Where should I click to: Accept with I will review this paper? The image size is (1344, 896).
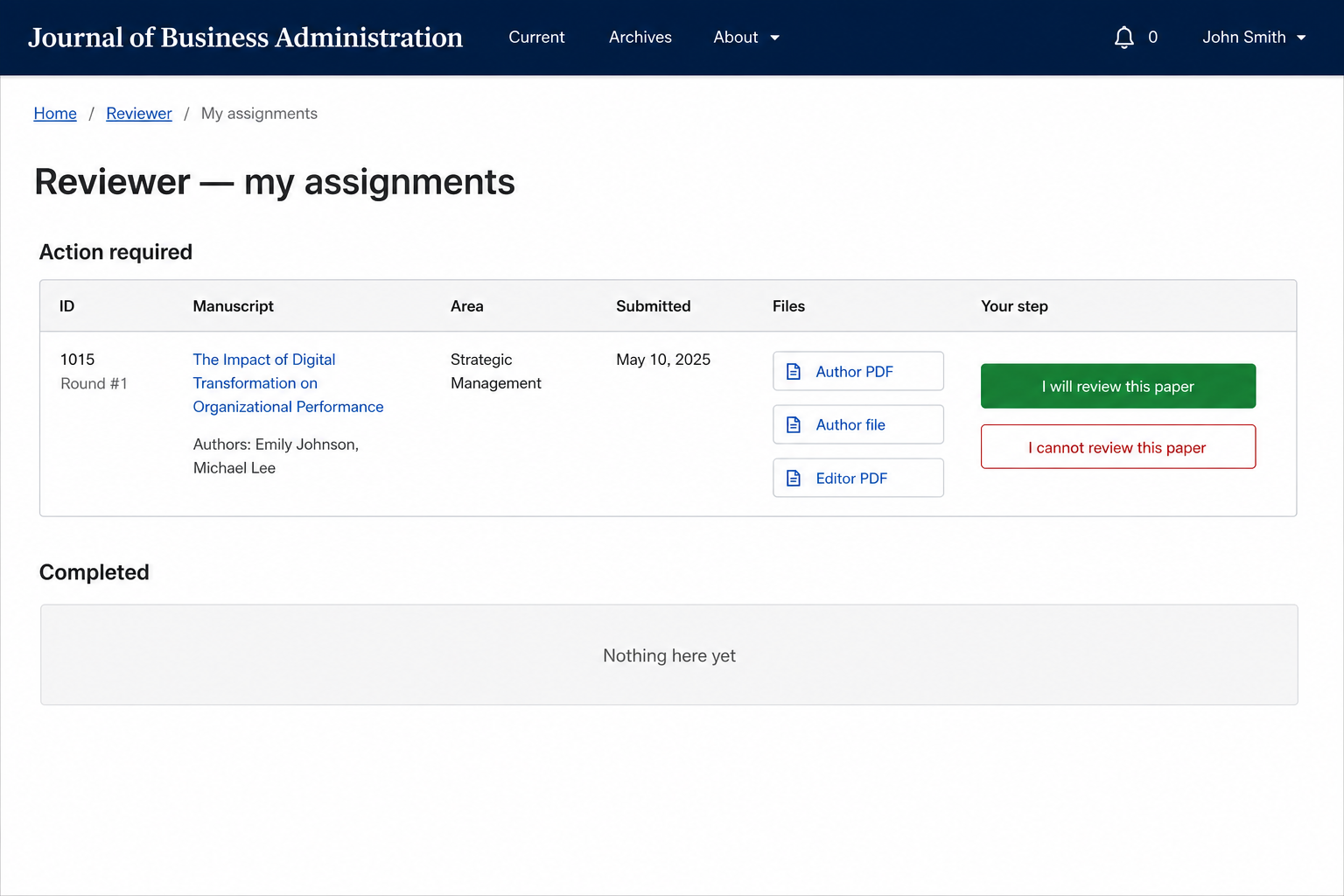click(x=1118, y=386)
